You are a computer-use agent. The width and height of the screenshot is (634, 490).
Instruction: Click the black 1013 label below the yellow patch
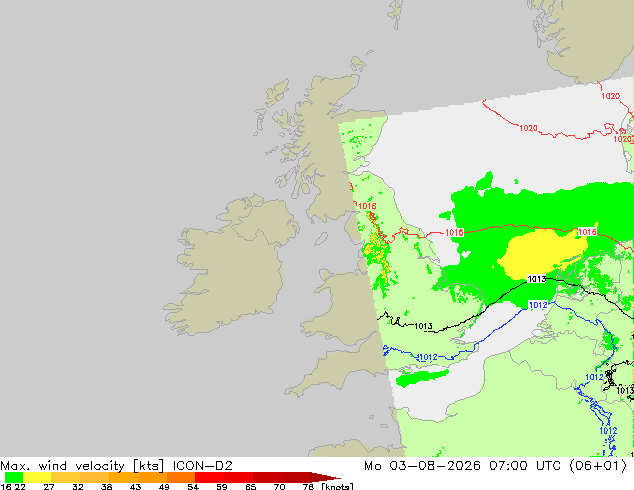point(537,279)
